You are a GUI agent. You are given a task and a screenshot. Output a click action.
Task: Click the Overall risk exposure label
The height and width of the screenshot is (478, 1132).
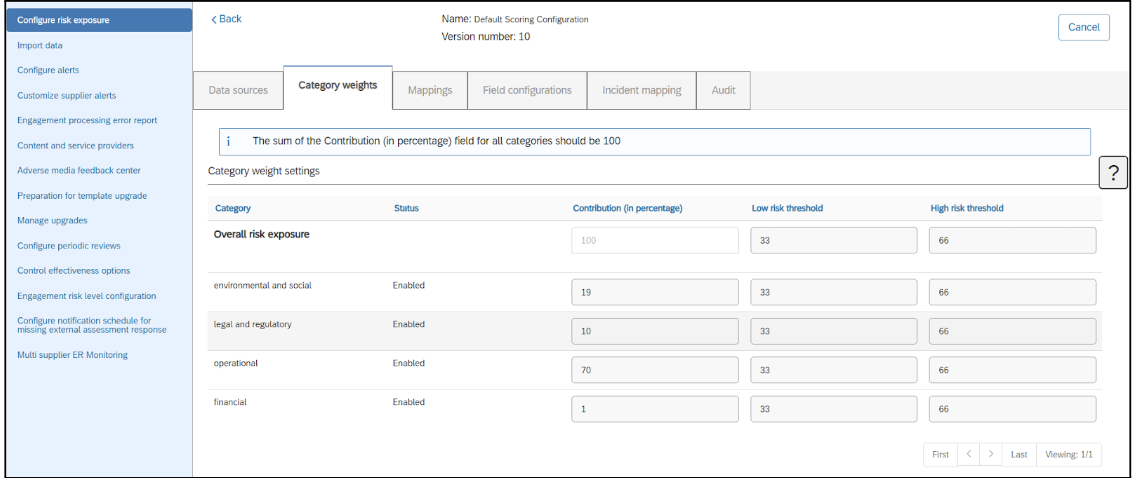[x=261, y=234]
